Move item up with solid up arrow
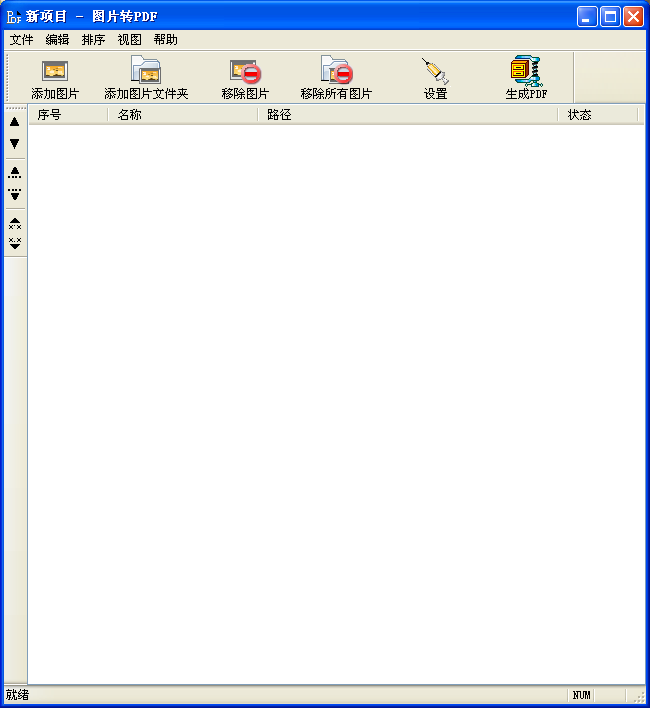 click(x=14, y=122)
